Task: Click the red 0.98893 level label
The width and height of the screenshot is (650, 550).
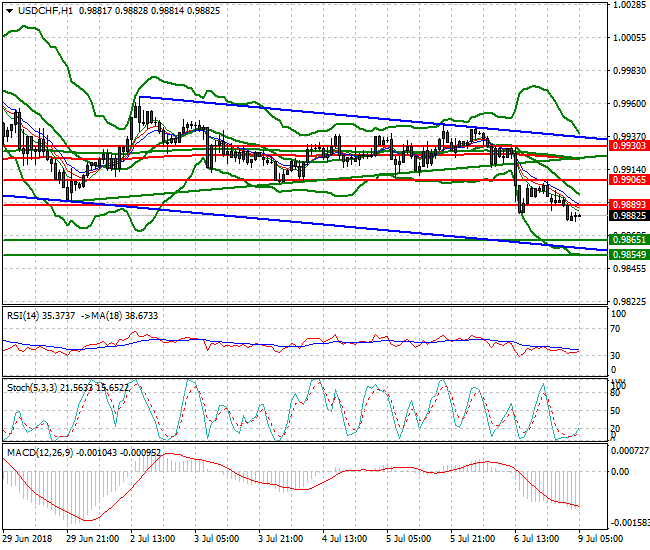Action: click(x=630, y=204)
